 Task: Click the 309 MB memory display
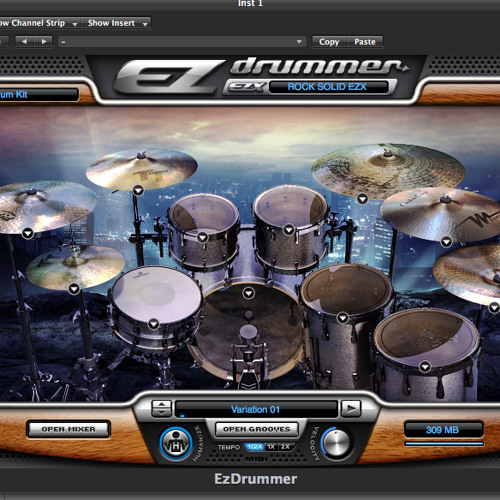point(443,430)
